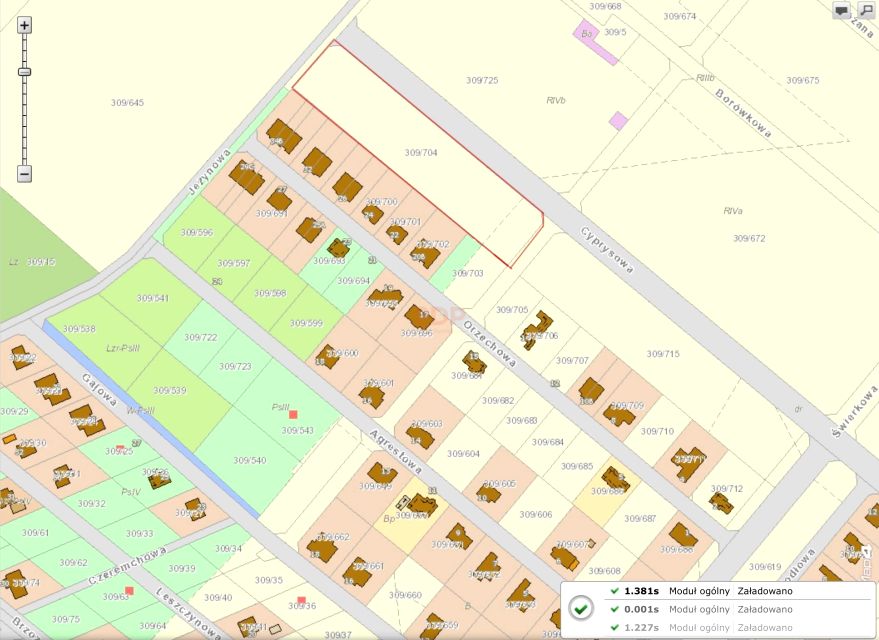Click parcel label 309/710
This screenshot has height=640, width=879.
(x=658, y=431)
